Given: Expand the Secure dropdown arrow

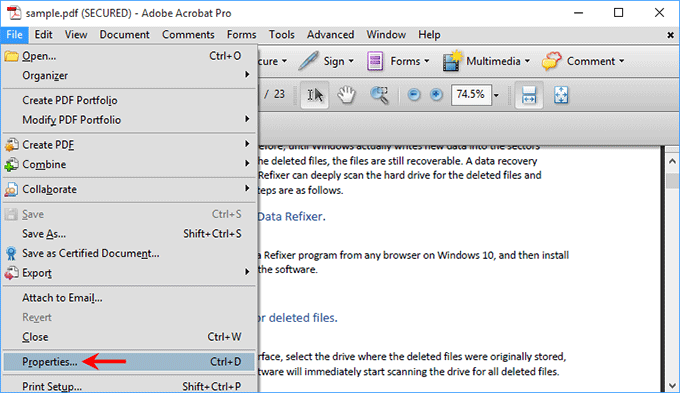Looking at the screenshot, I should [x=284, y=61].
